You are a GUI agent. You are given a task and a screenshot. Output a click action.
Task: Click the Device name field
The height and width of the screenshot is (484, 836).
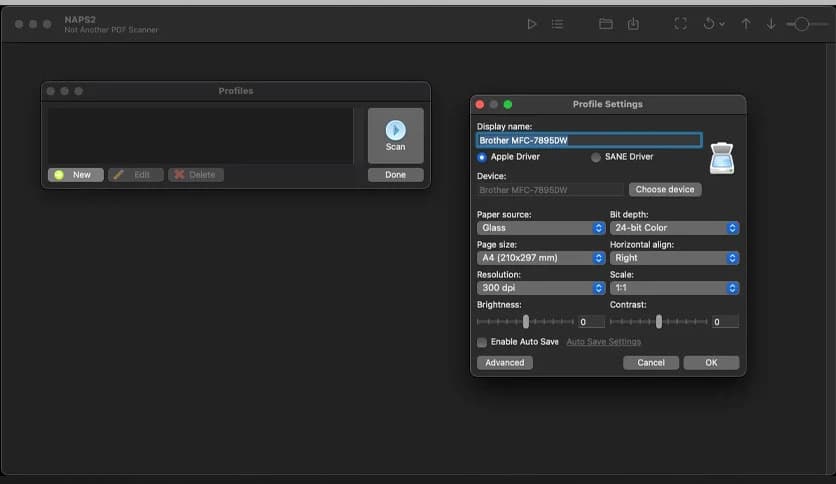550,190
